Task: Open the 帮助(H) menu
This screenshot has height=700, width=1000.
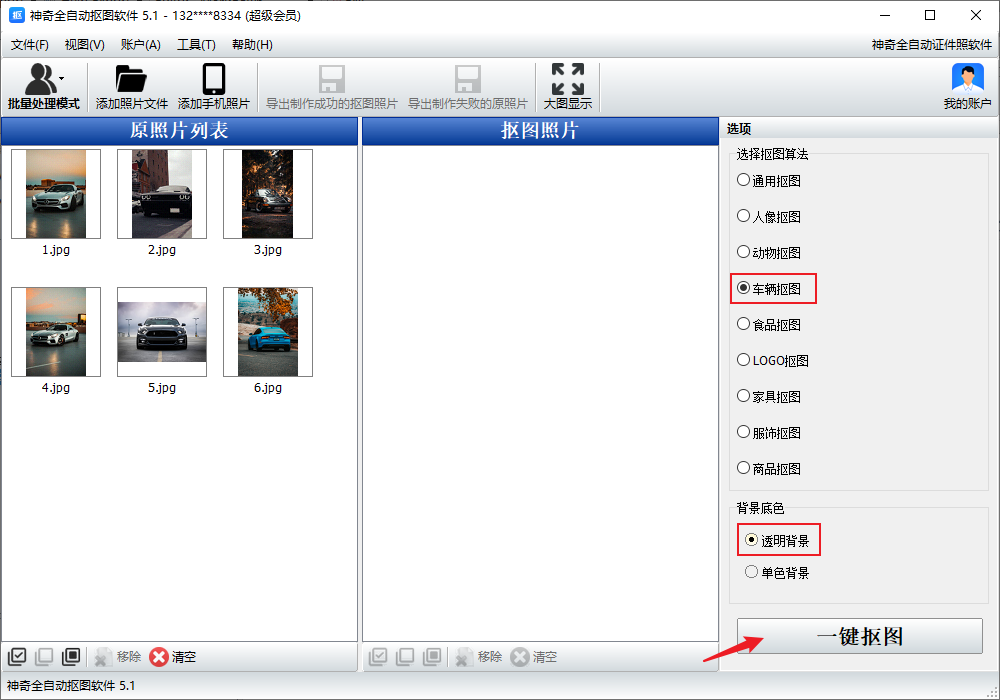Action: click(x=252, y=45)
